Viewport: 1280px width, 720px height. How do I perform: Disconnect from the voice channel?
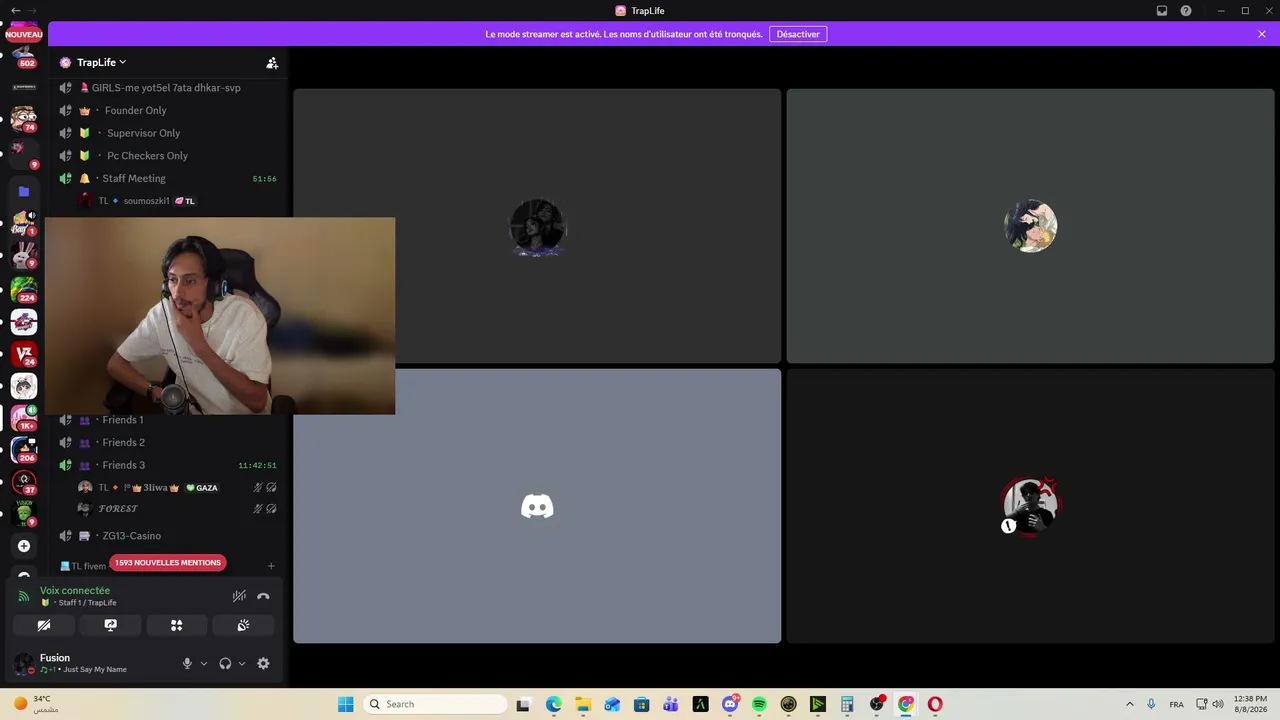point(263,596)
